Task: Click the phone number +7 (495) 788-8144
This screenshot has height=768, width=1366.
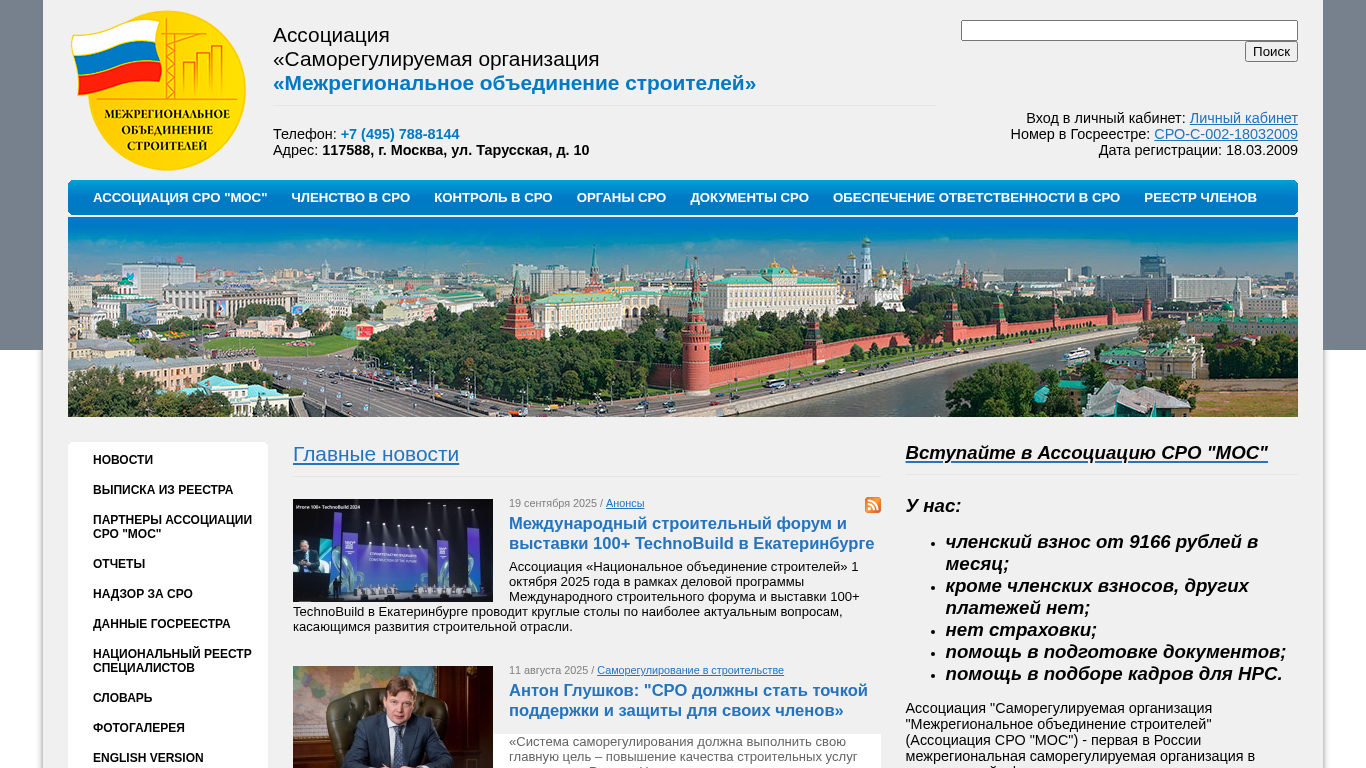Action: click(x=400, y=134)
